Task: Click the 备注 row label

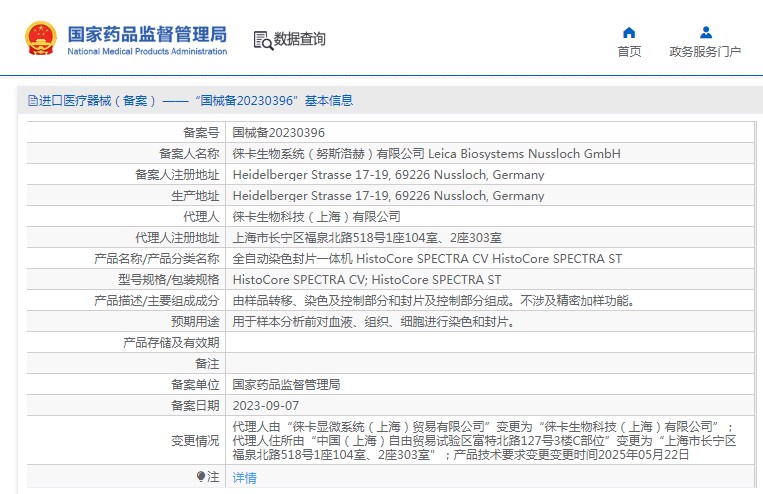Action: tap(207, 364)
